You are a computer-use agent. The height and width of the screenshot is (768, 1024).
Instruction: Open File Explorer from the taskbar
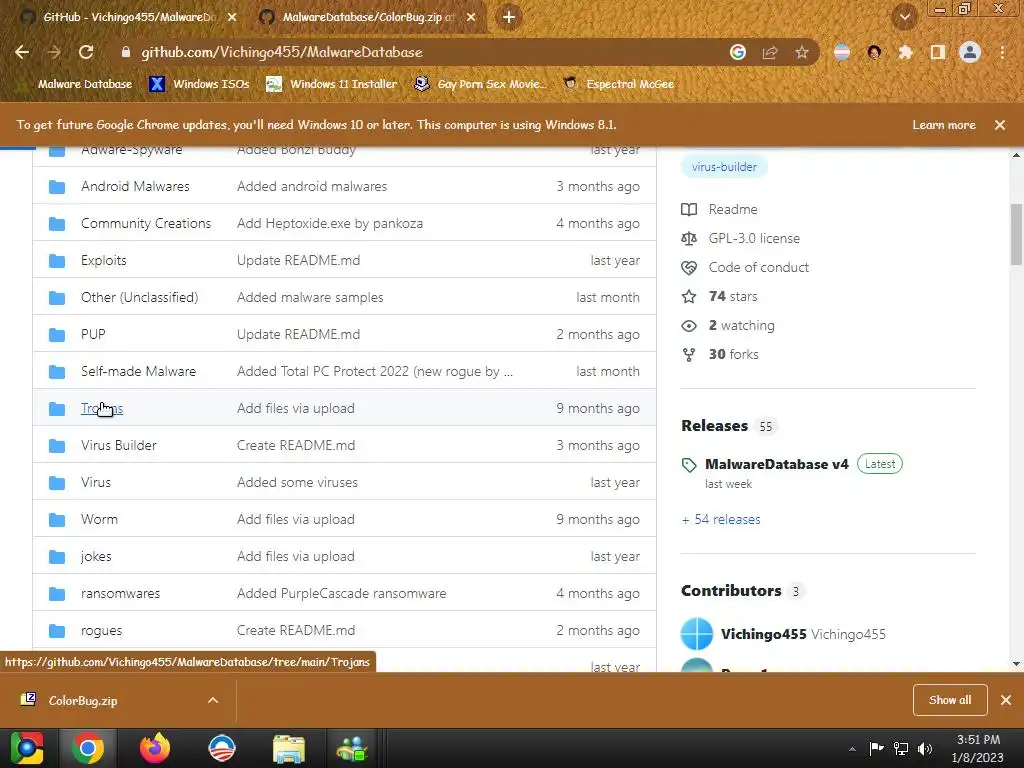click(x=289, y=748)
